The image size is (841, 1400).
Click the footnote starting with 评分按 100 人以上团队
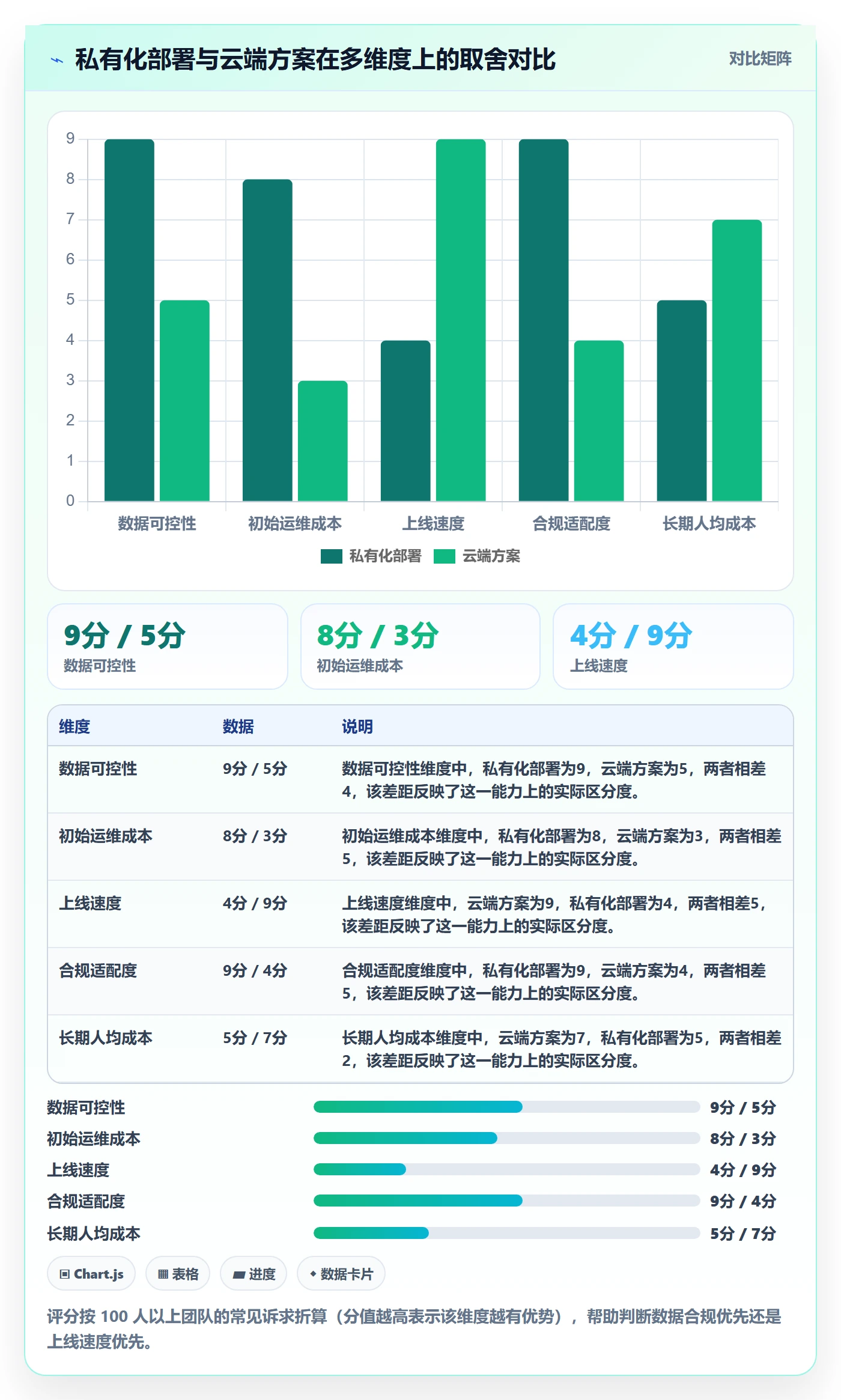pos(414,1328)
